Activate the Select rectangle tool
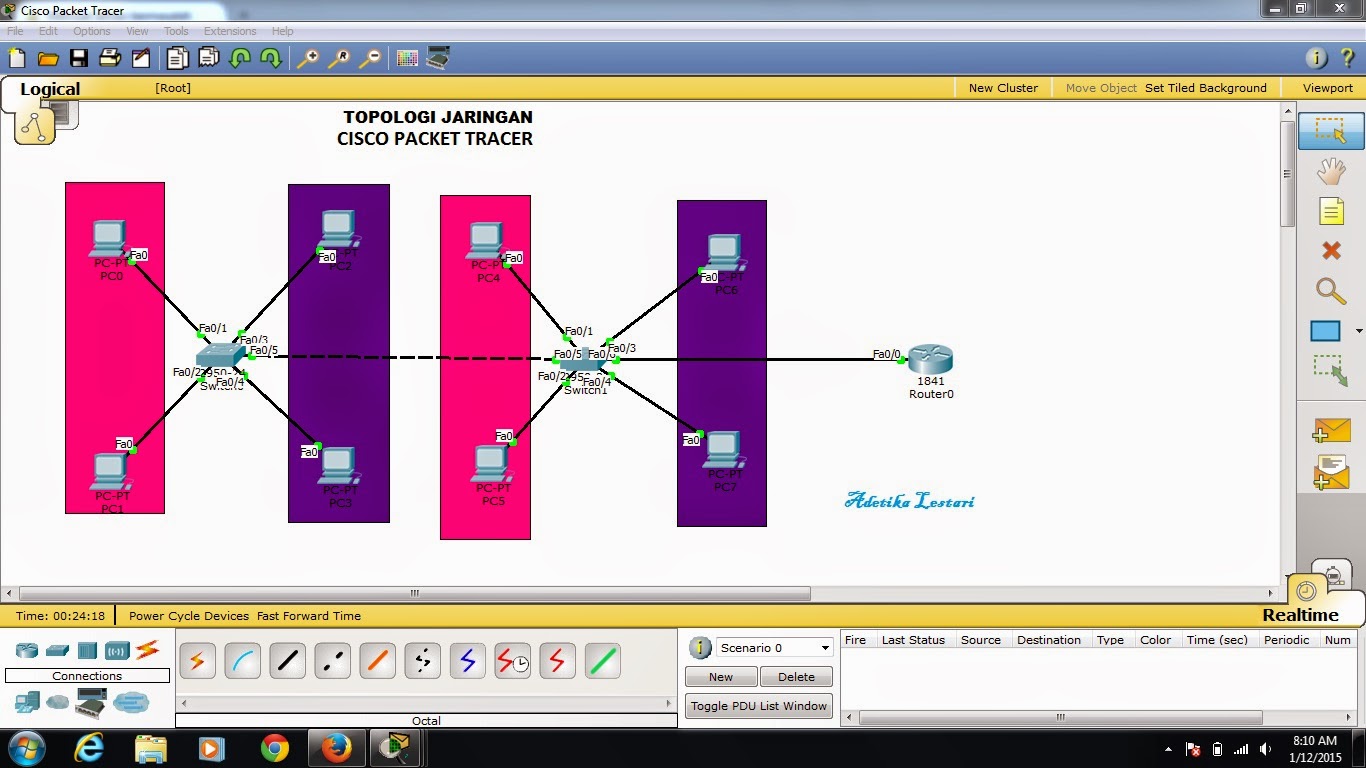The width and height of the screenshot is (1366, 768). point(1331,131)
